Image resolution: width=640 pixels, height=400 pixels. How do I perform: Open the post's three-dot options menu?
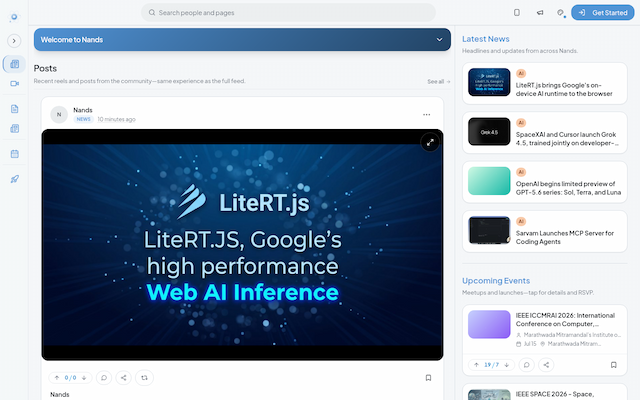(427, 115)
